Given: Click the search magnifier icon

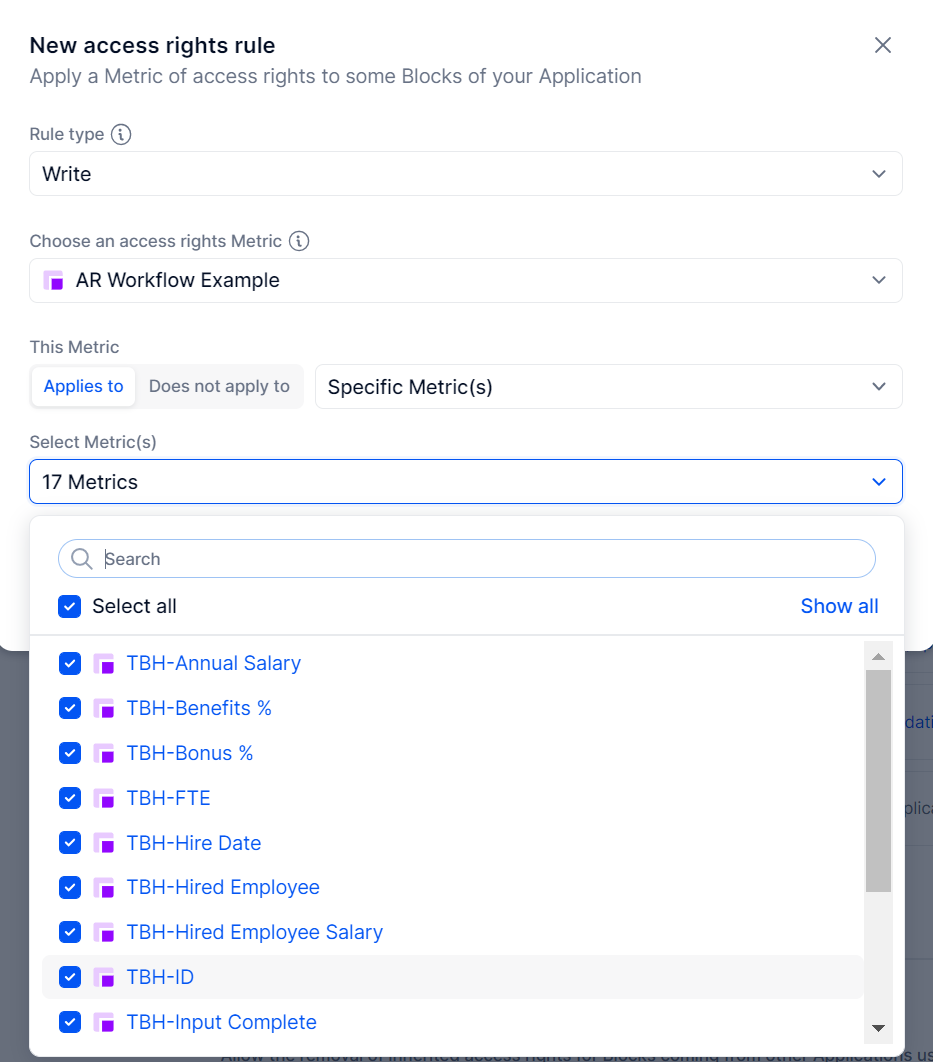Looking at the screenshot, I should tap(82, 559).
